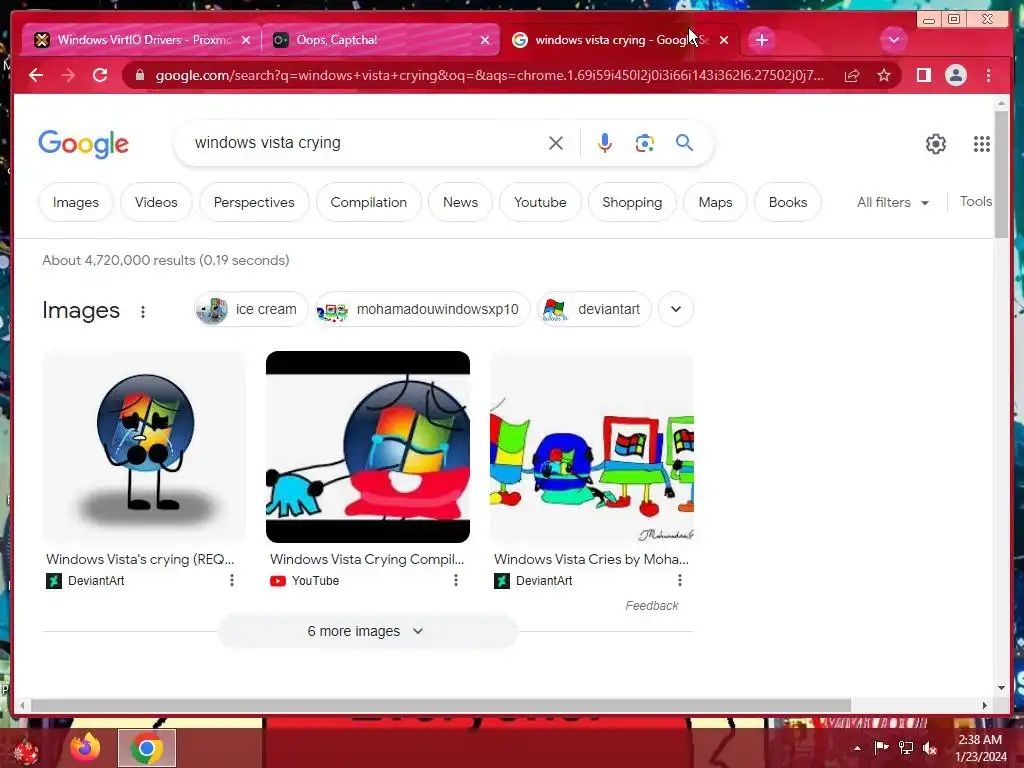The width and height of the screenshot is (1024, 768).
Task: Open the Chrome three-dot menu
Action: click(x=988, y=75)
